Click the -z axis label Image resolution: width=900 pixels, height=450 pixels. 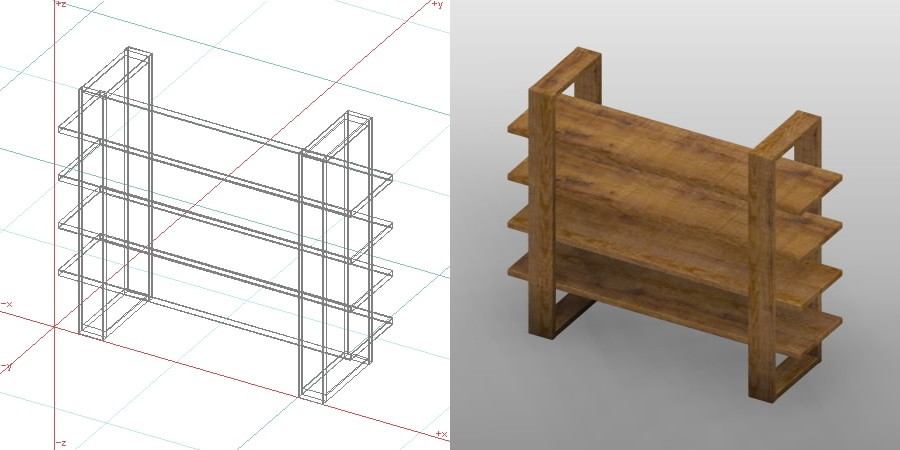tap(61, 443)
